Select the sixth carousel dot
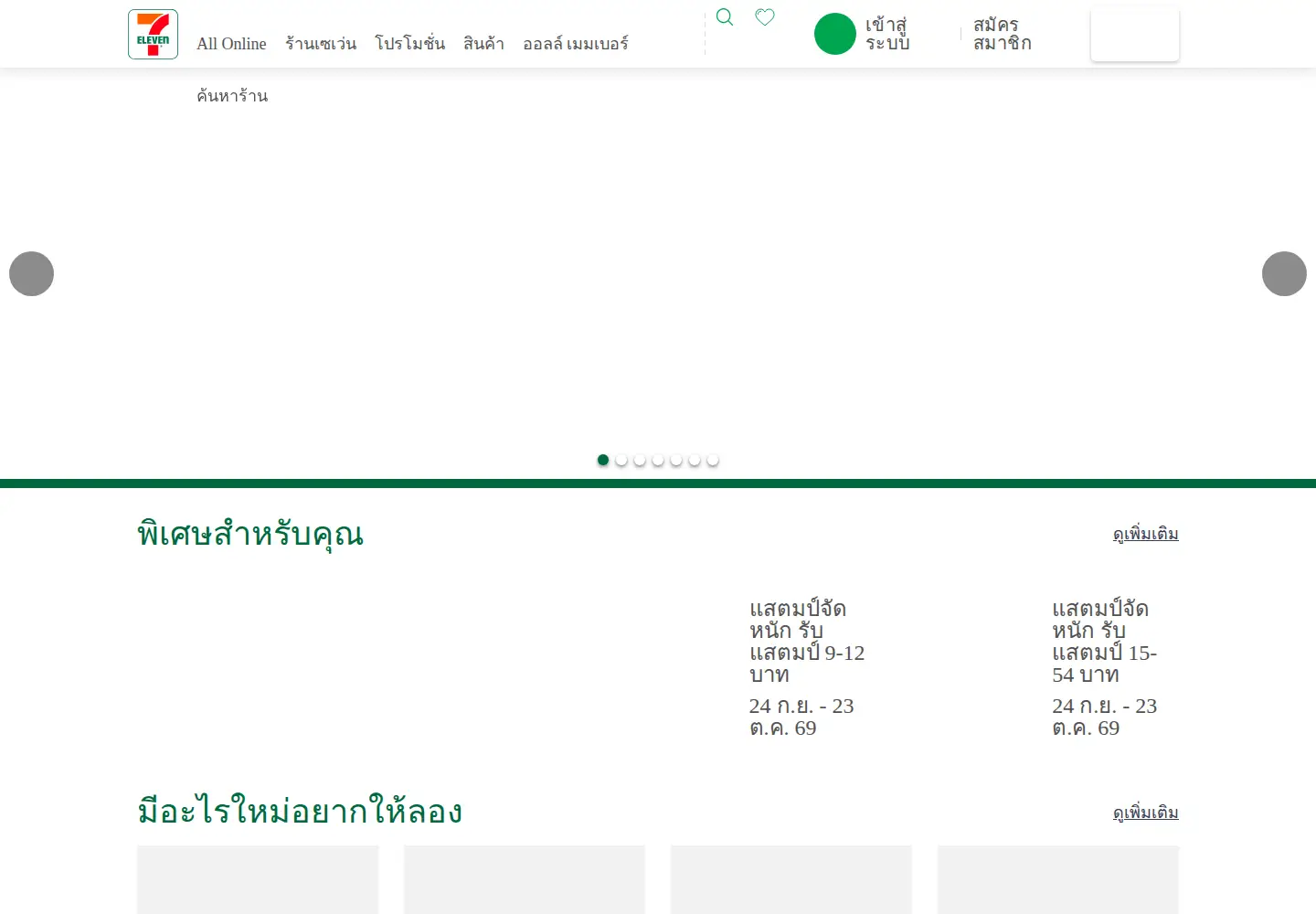Screen dimensions: 1316x914 click(x=695, y=460)
